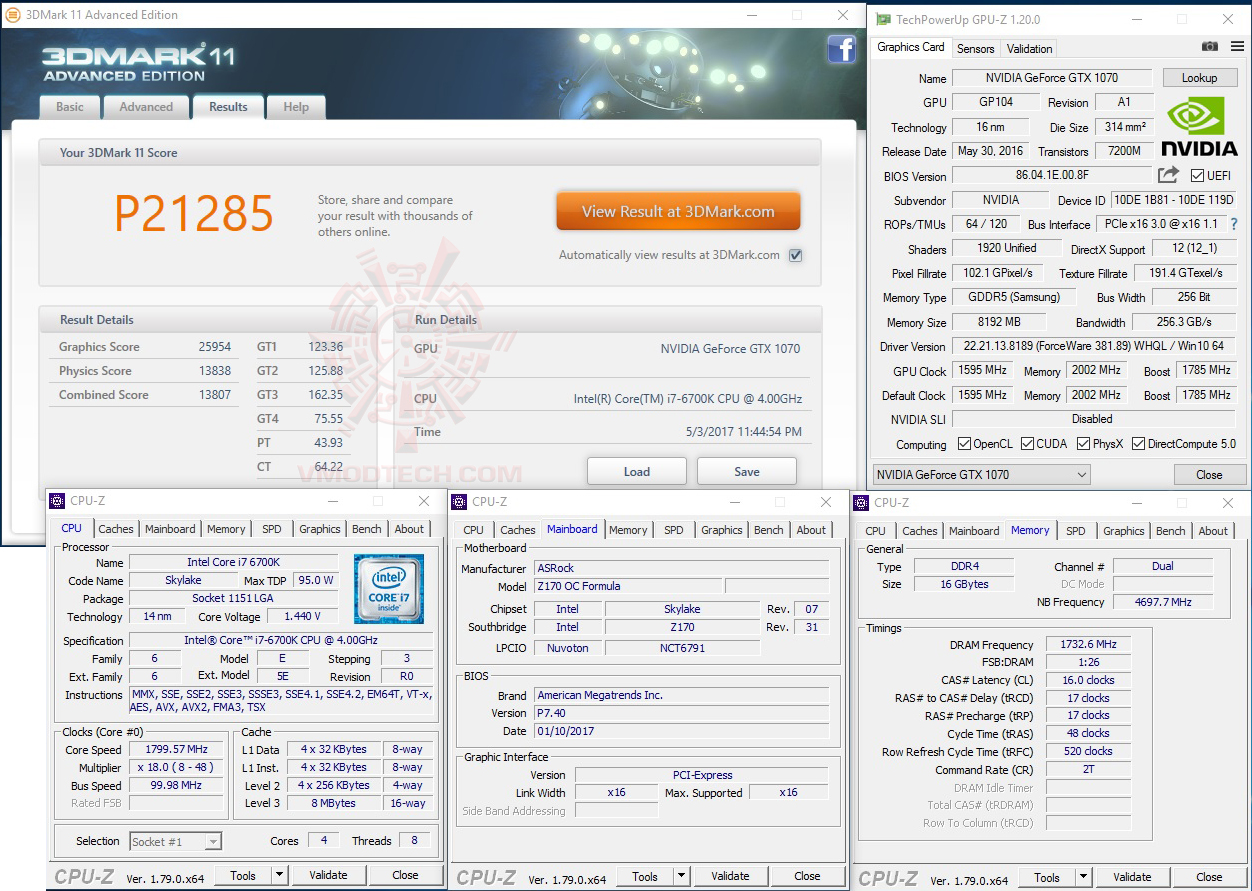Click the NB Frequency value 4697.7 MHz
Image resolution: width=1252 pixels, height=891 pixels.
click(1162, 602)
